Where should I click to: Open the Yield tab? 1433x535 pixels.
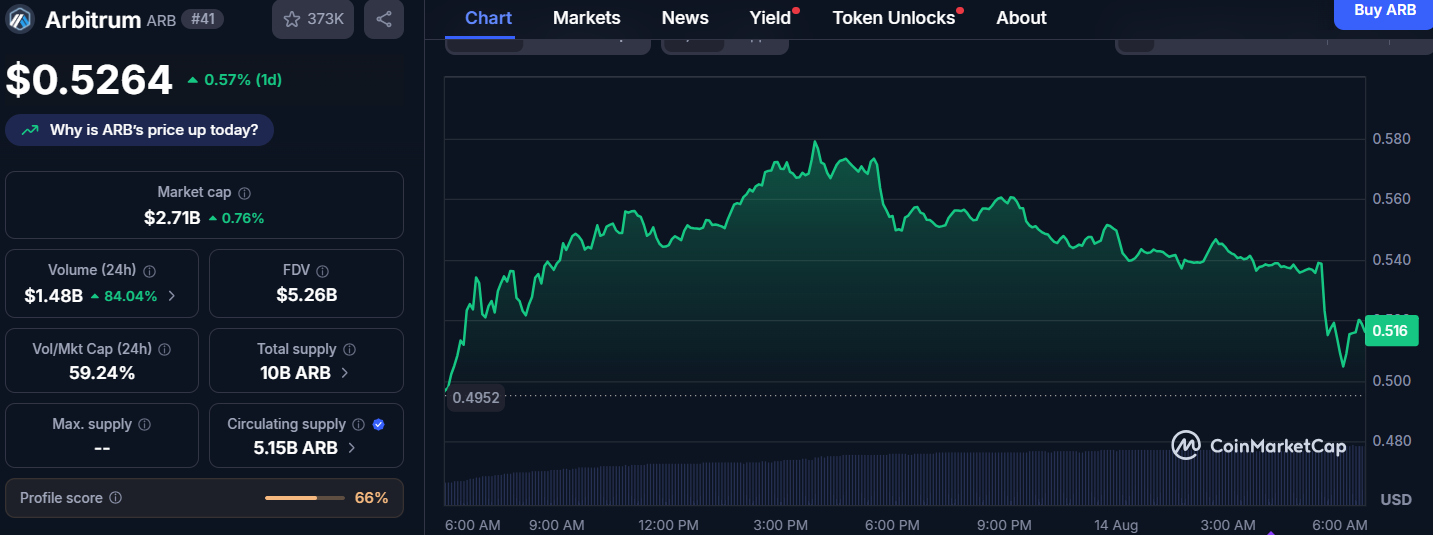[771, 18]
